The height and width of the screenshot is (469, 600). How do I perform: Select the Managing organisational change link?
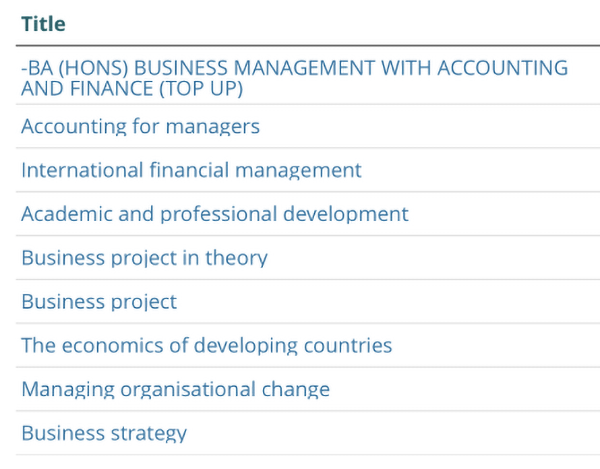175,390
